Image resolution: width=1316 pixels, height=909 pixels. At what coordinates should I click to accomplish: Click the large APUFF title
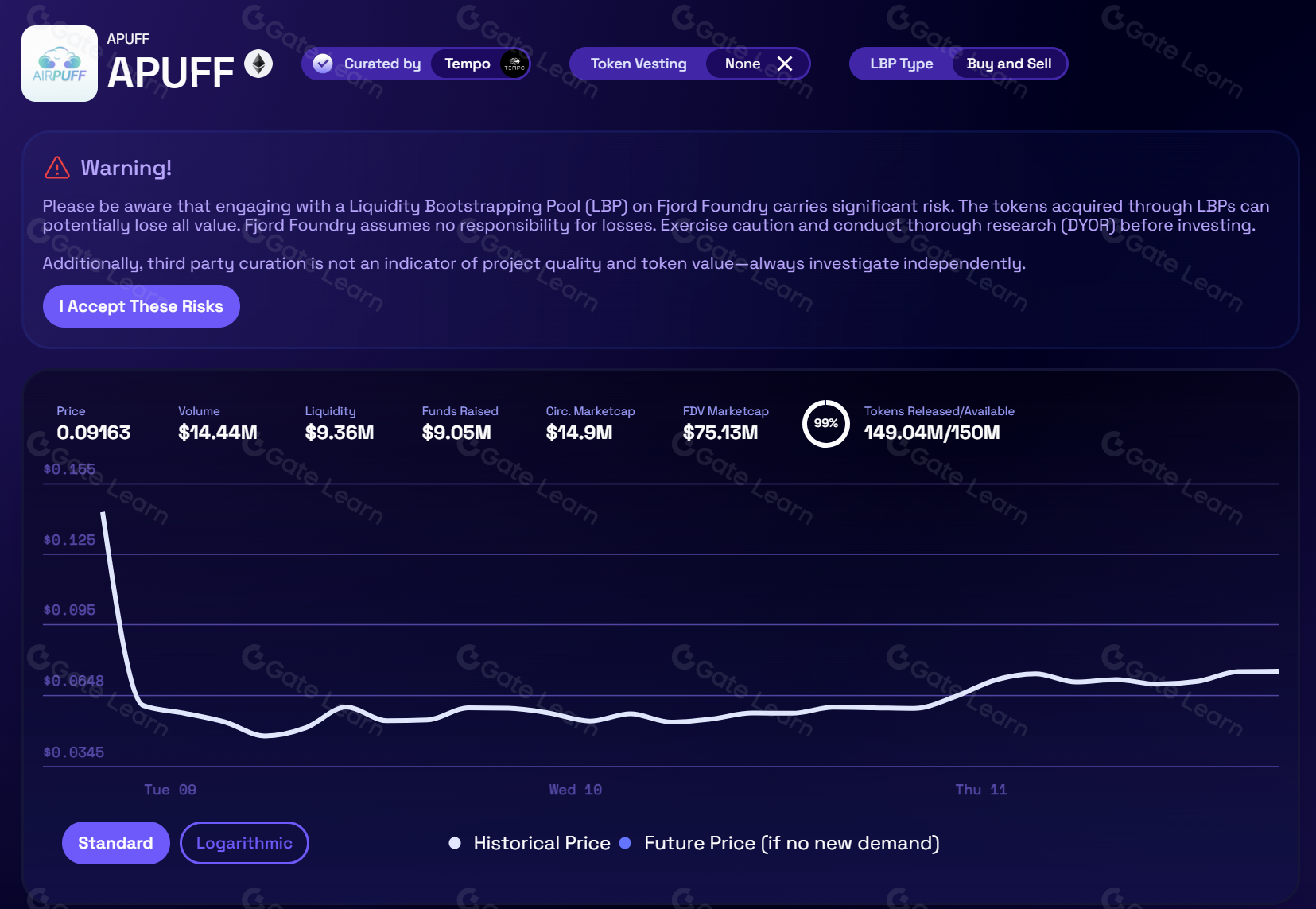point(170,73)
